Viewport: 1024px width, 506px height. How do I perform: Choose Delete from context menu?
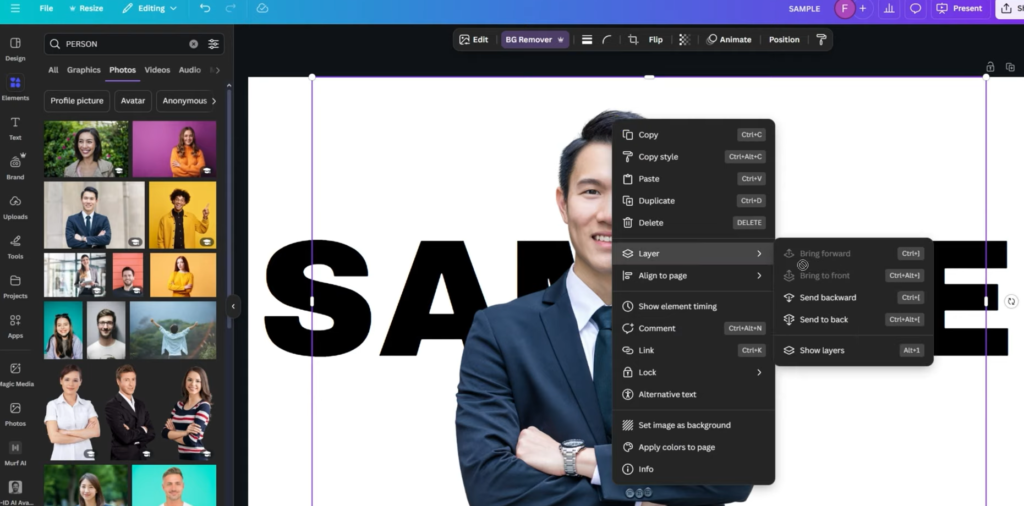coord(694,223)
